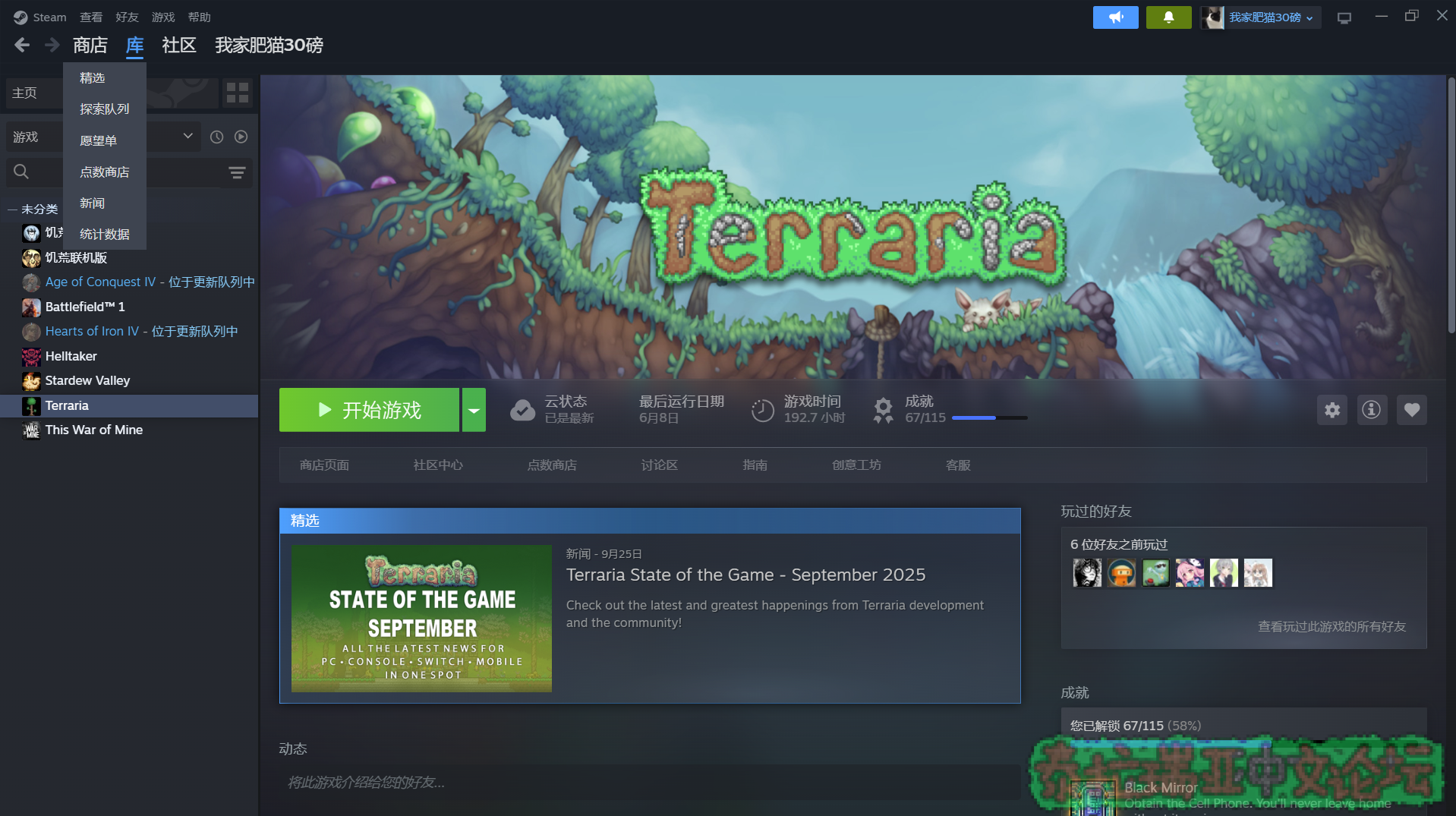Open advanced filter options icon

237,173
